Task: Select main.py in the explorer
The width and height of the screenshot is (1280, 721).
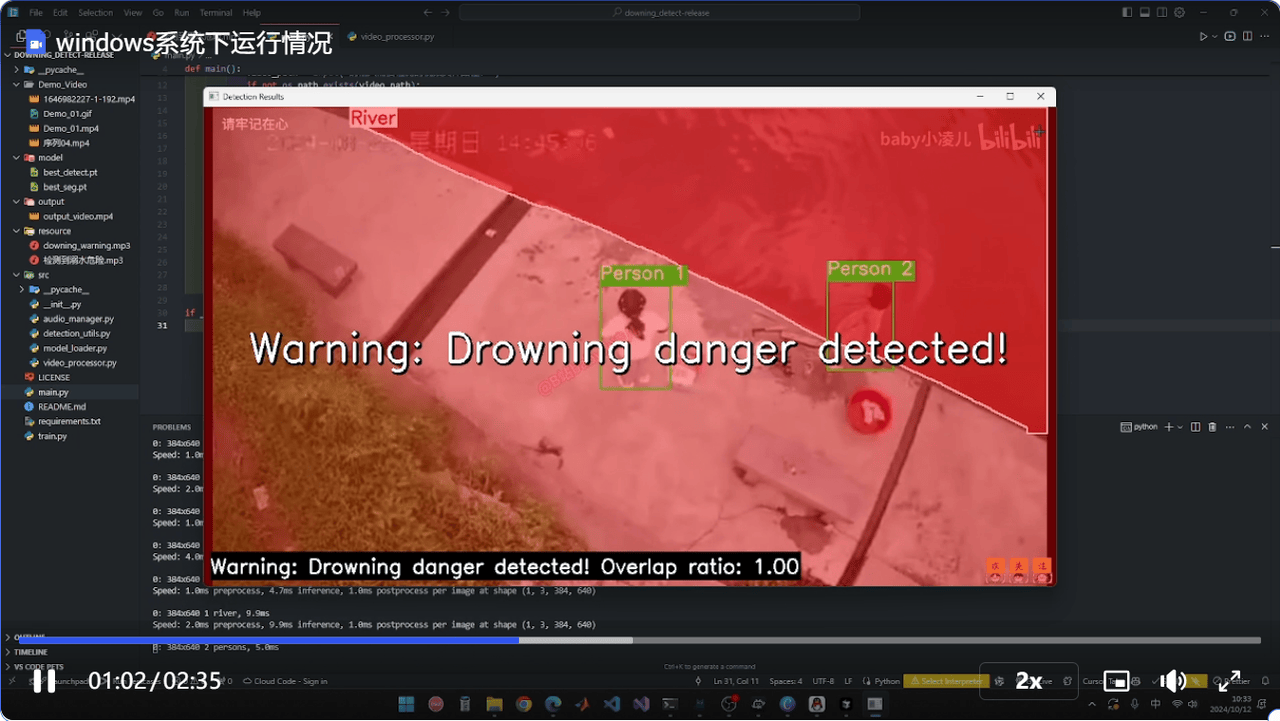Action: pos(53,392)
